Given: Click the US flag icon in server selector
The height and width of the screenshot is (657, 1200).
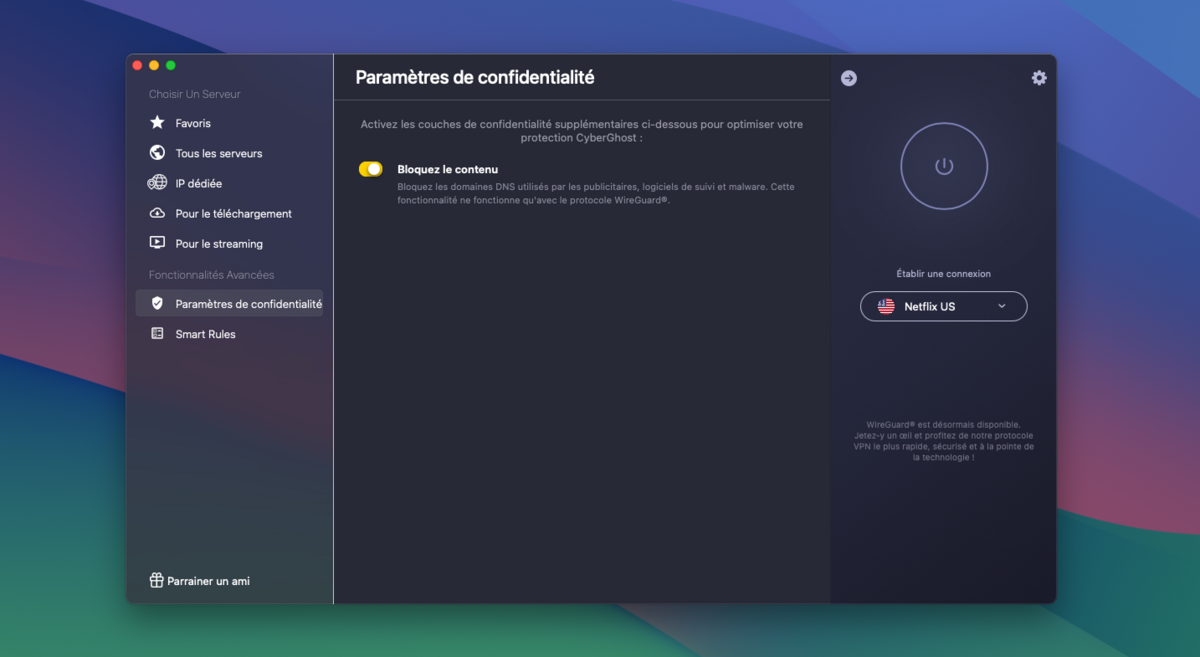Looking at the screenshot, I should tap(886, 306).
